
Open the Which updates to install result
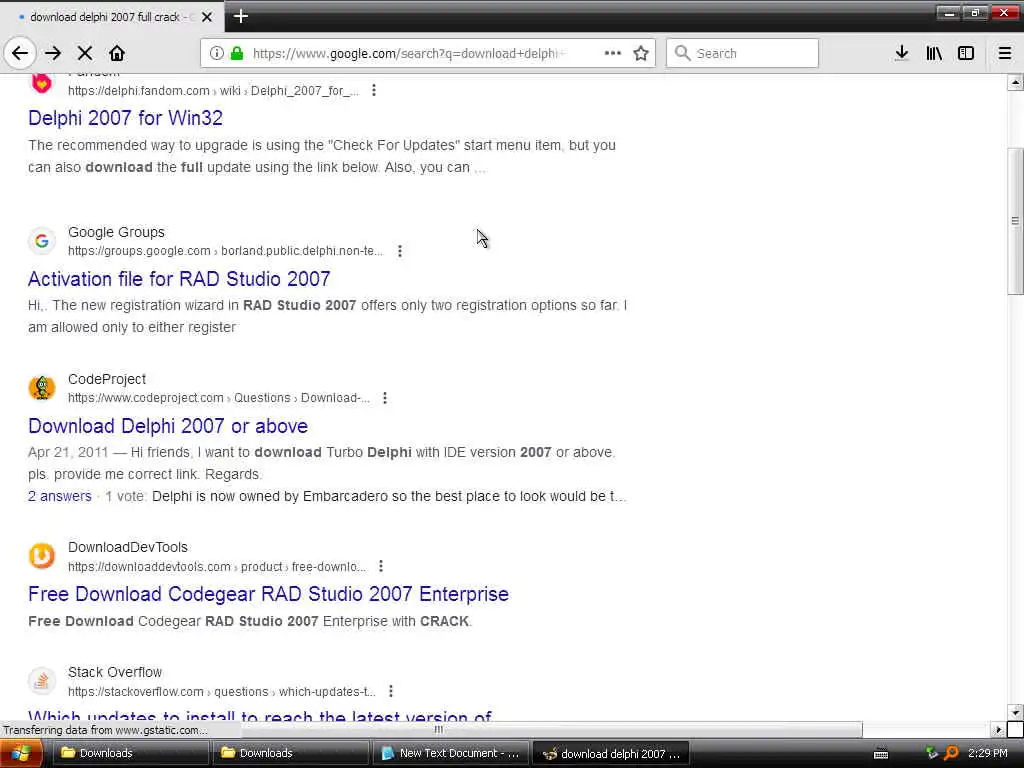point(260,716)
